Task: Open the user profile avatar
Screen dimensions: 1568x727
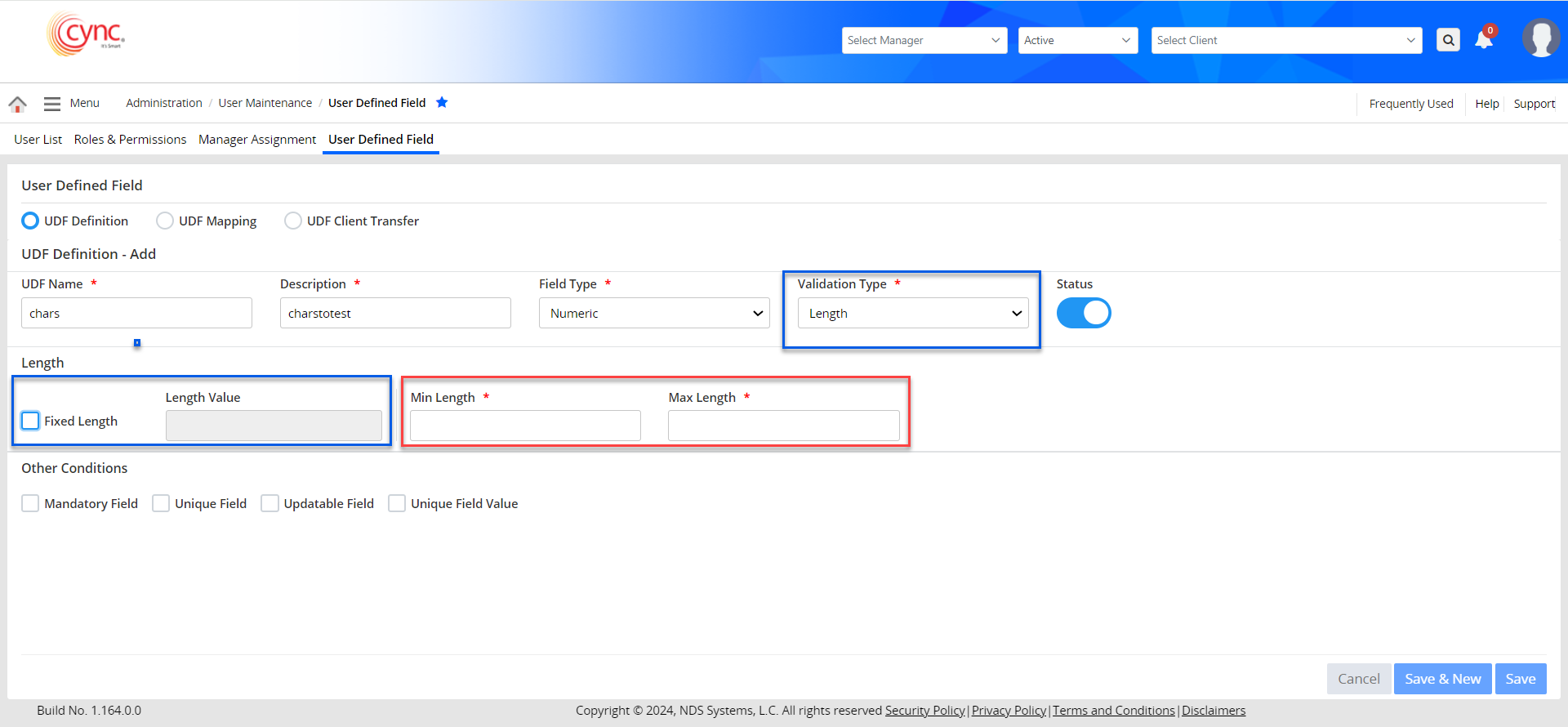Action: point(1540,38)
